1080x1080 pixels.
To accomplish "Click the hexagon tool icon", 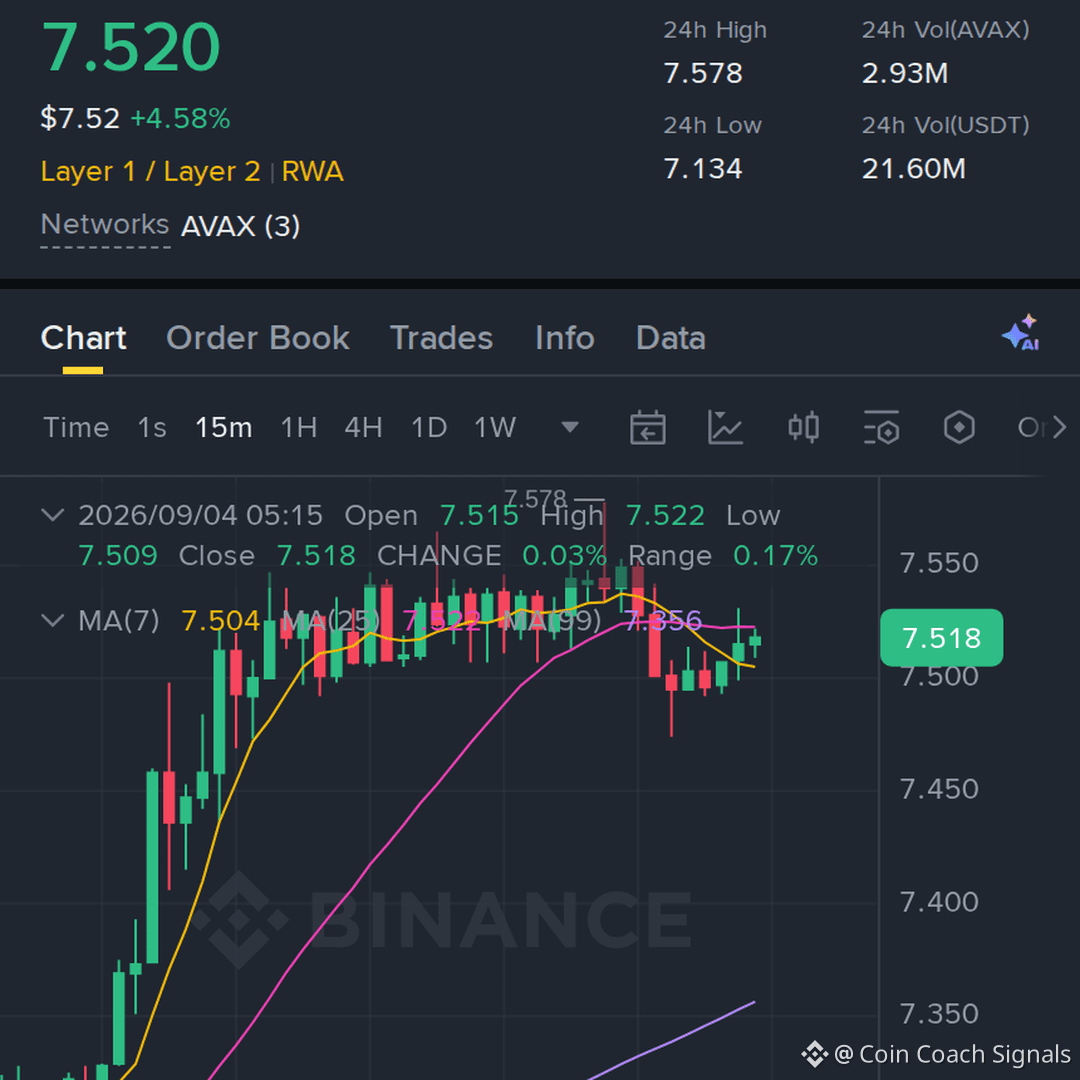I will [x=959, y=427].
